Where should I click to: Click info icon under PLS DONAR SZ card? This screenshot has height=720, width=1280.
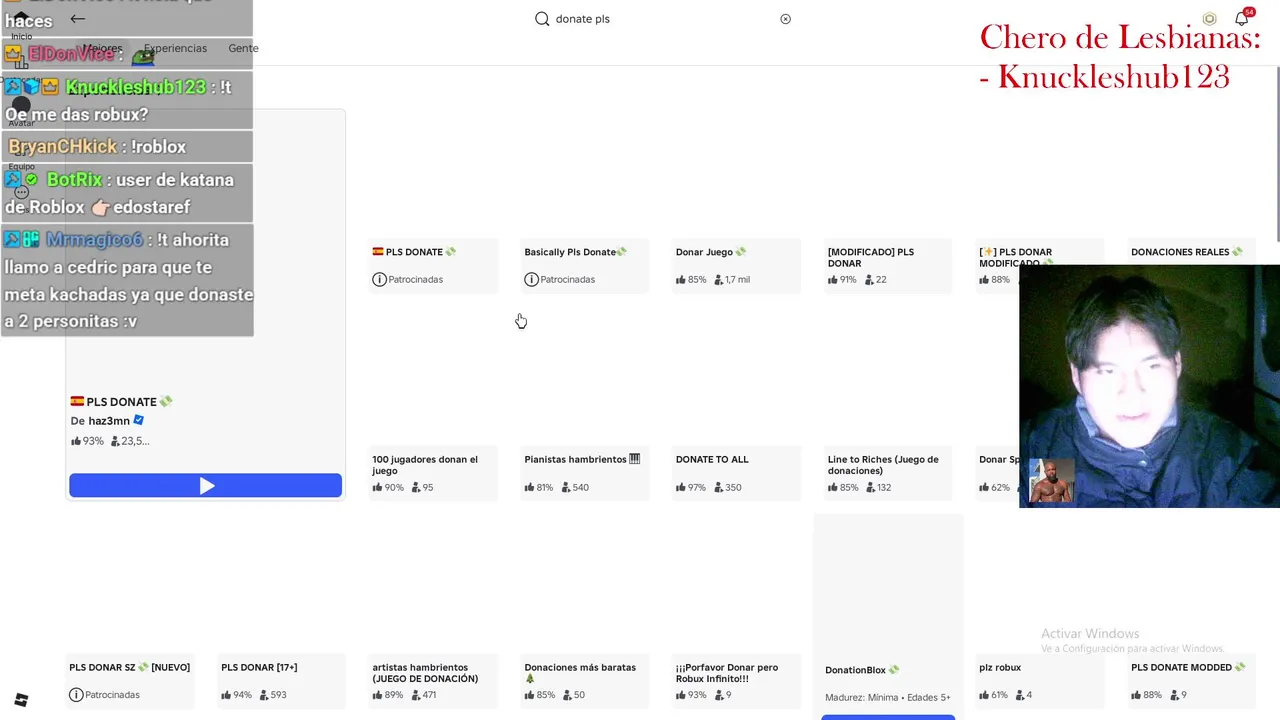coord(76,694)
